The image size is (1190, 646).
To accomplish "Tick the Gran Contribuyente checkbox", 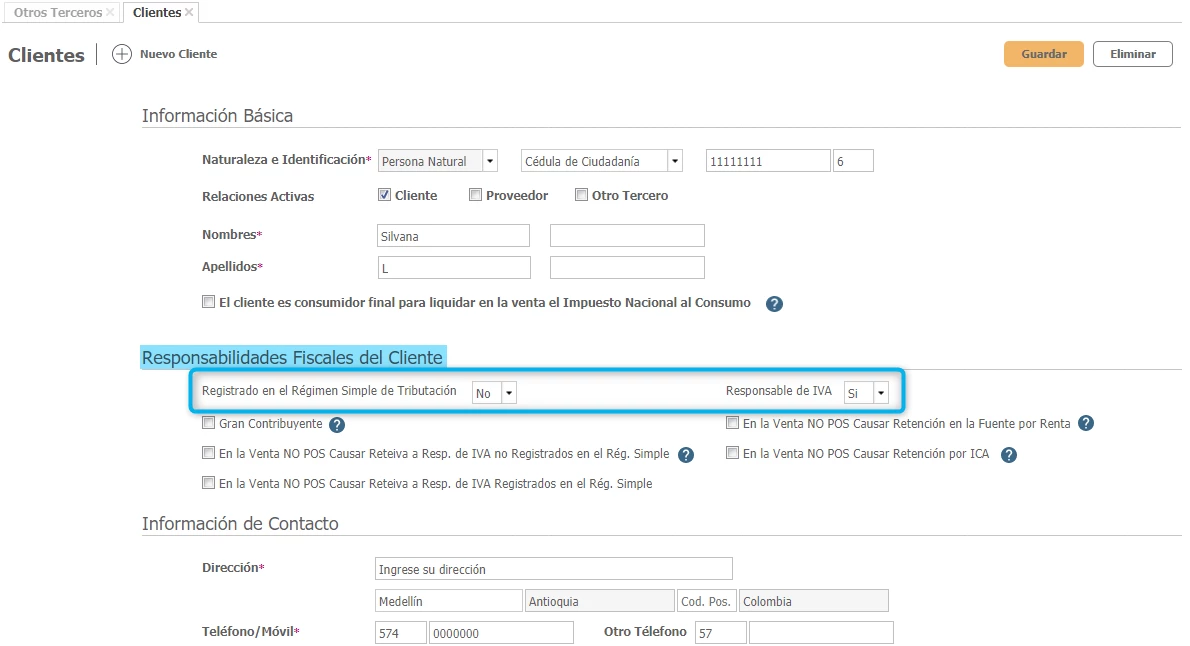I will [x=208, y=423].
